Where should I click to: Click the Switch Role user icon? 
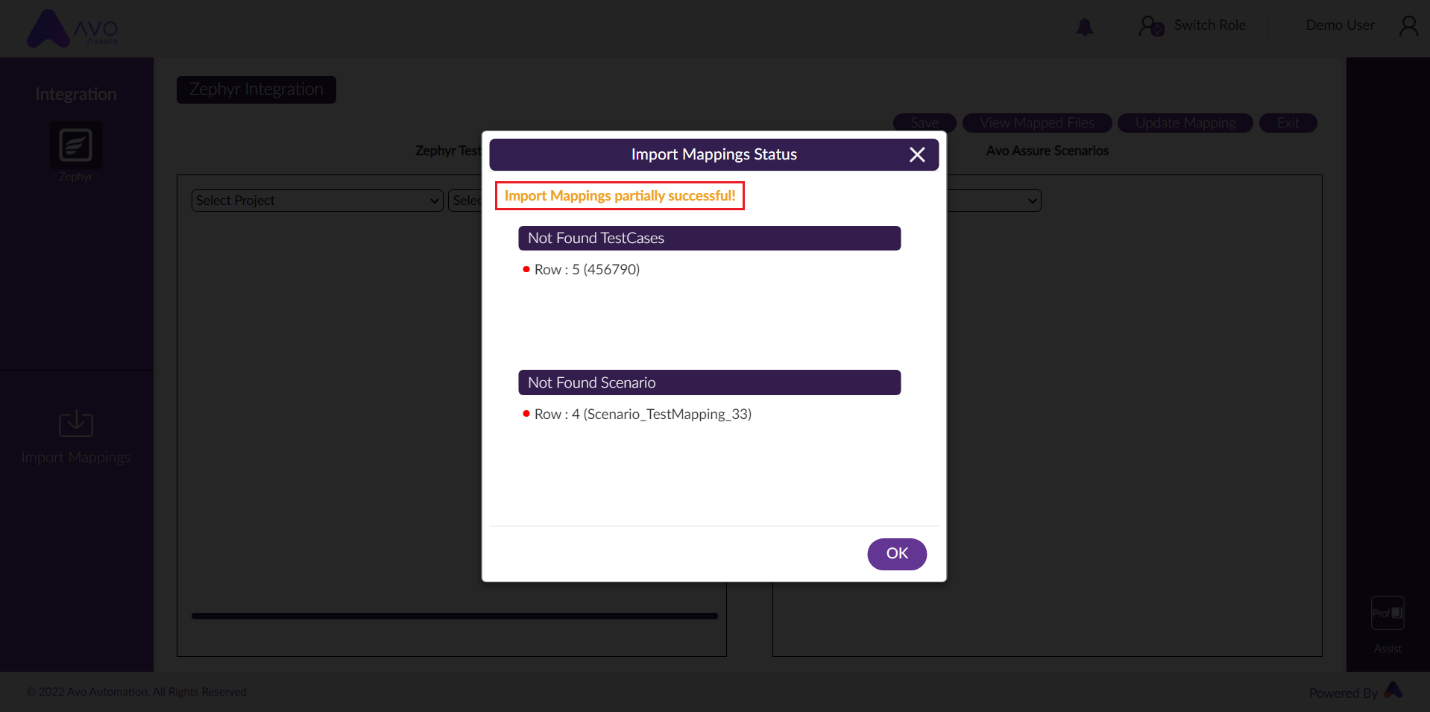(1151, 26)
